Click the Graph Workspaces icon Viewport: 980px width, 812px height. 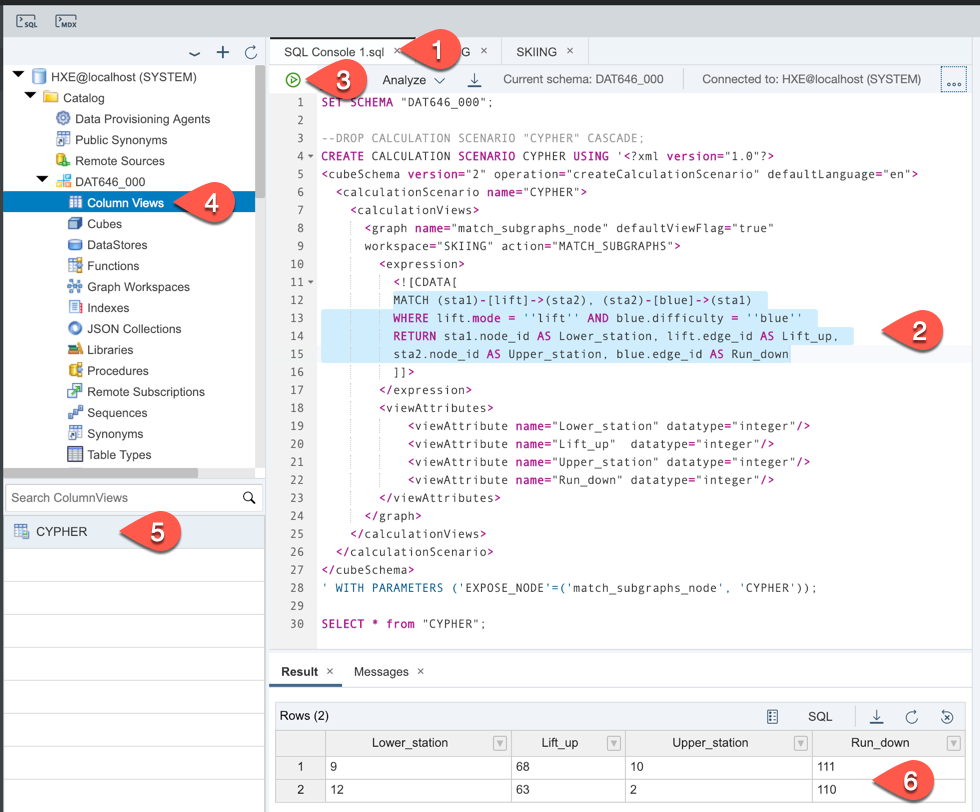pyautogui.click(x=75, y=286)
